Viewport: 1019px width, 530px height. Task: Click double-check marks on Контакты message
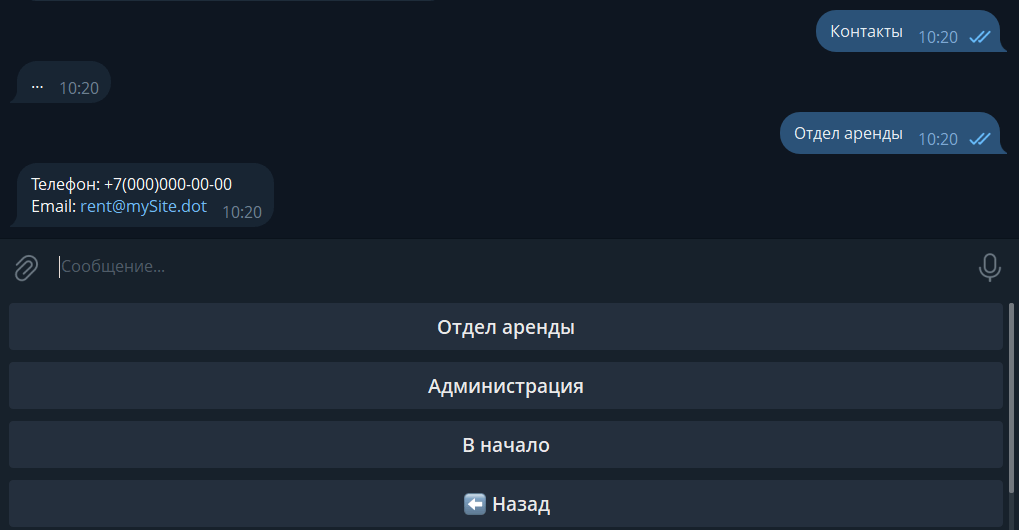pyautogui.click(x=979, y=37)
